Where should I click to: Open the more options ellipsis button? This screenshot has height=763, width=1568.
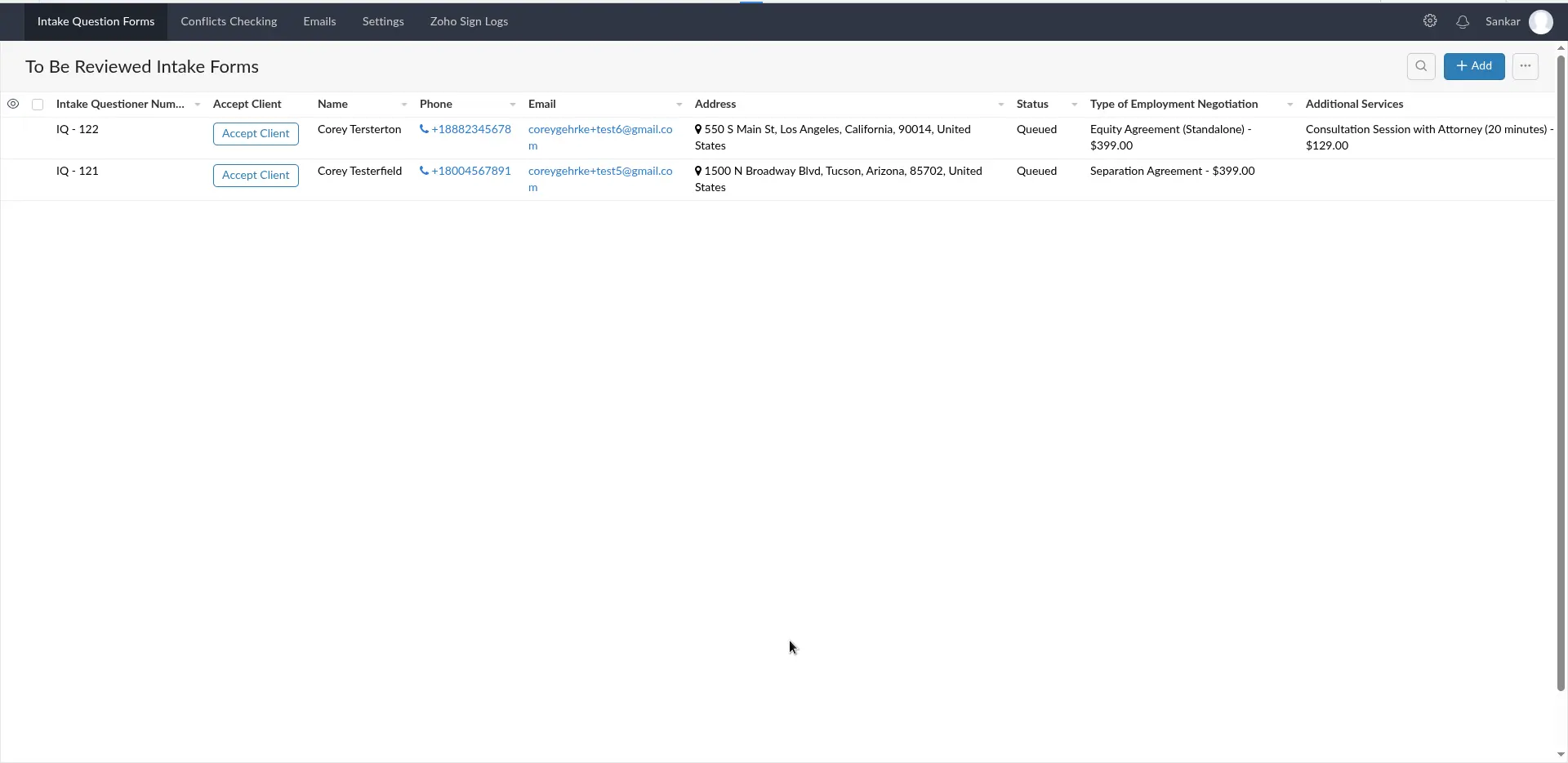(1525, 66)
